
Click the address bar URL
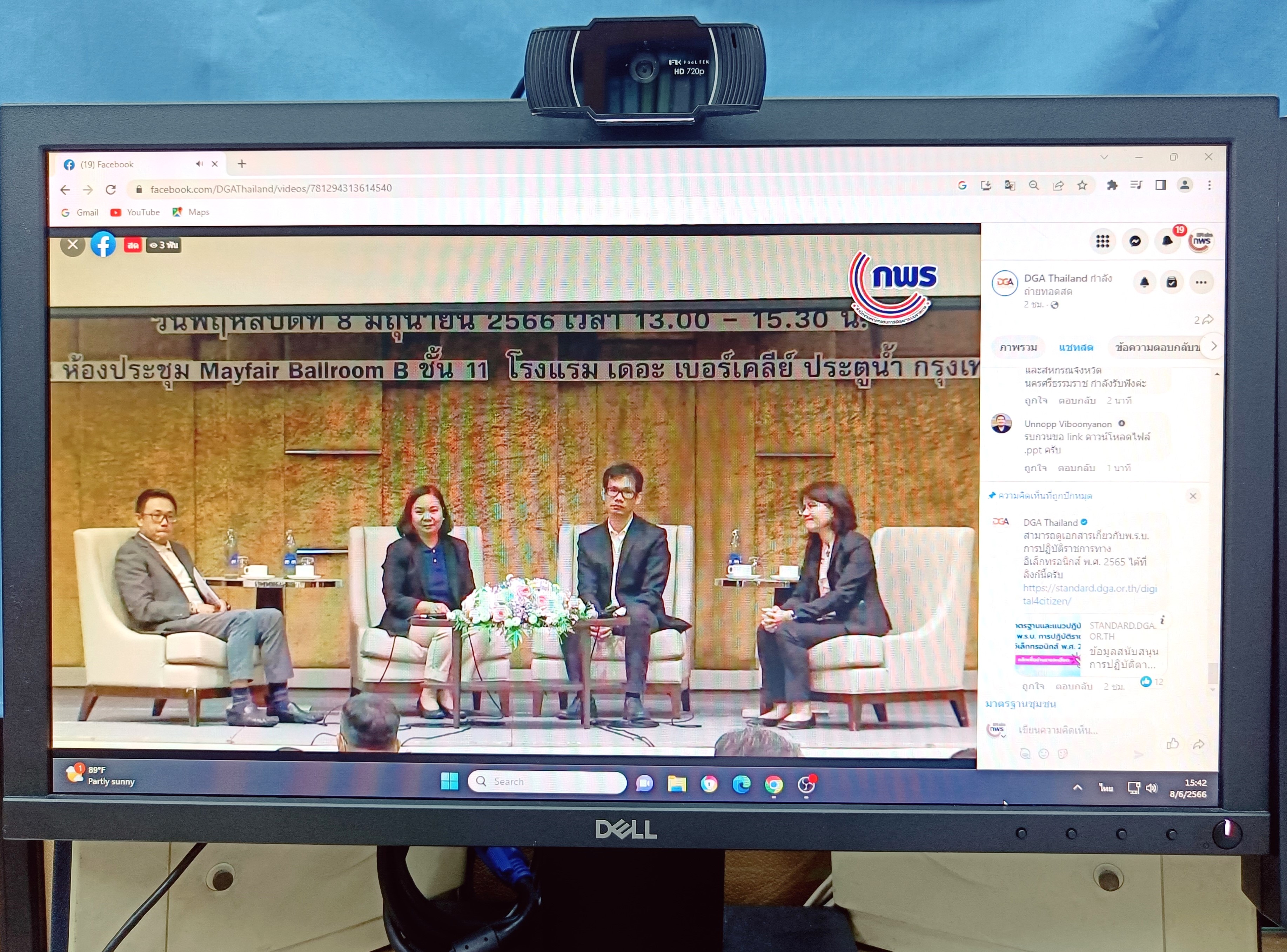[271, 188]
